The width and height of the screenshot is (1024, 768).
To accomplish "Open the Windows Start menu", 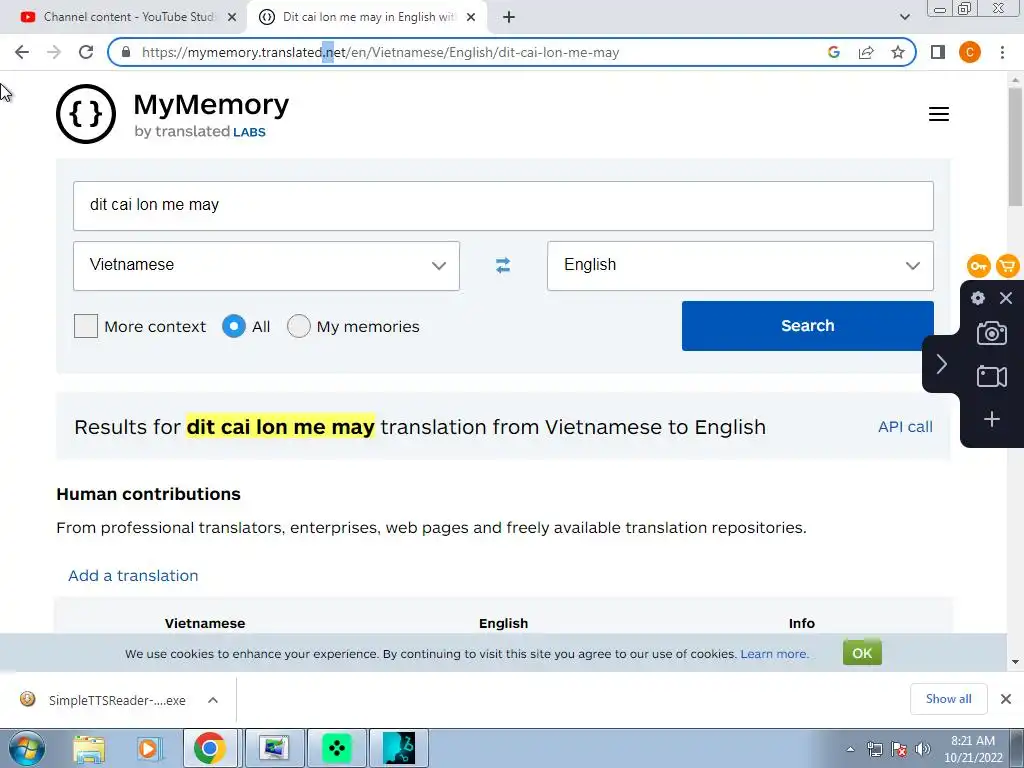I will pyautogui.click(x=27, y=748).
